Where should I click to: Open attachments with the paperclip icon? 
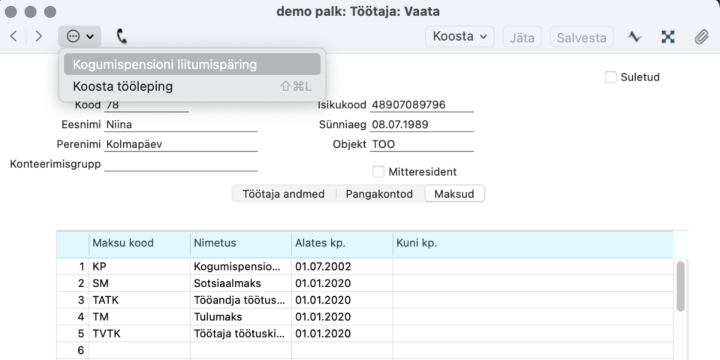pos(702,37)
